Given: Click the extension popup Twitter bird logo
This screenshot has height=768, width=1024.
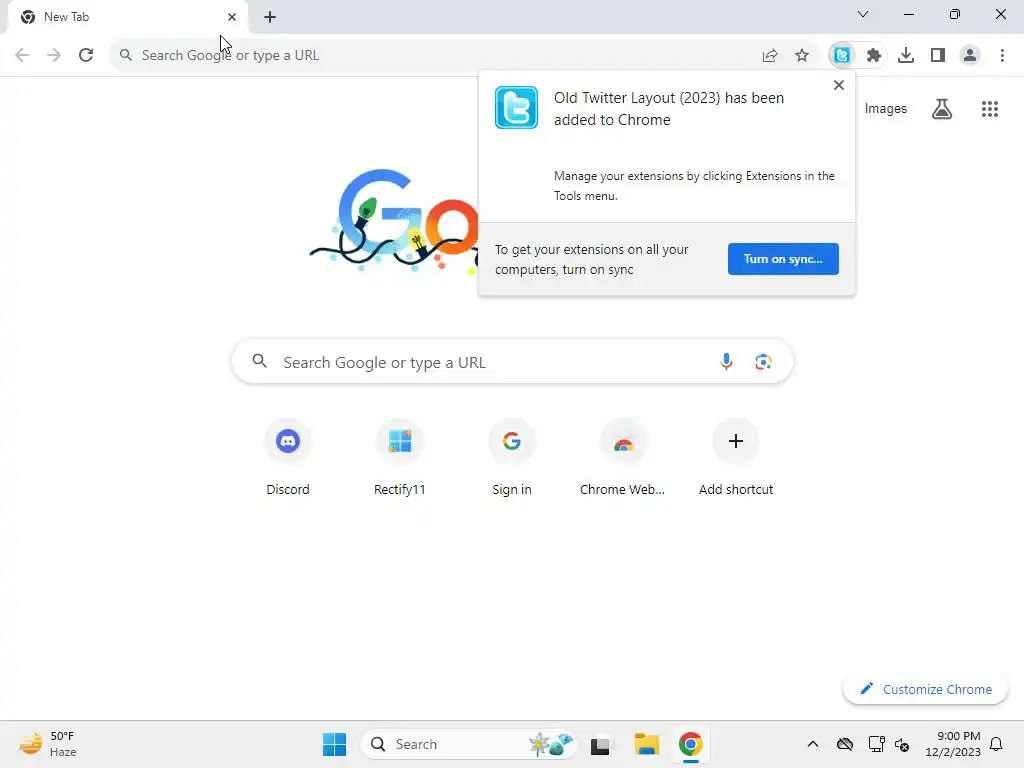Looking at the screenshot, I should coord(516,107).
